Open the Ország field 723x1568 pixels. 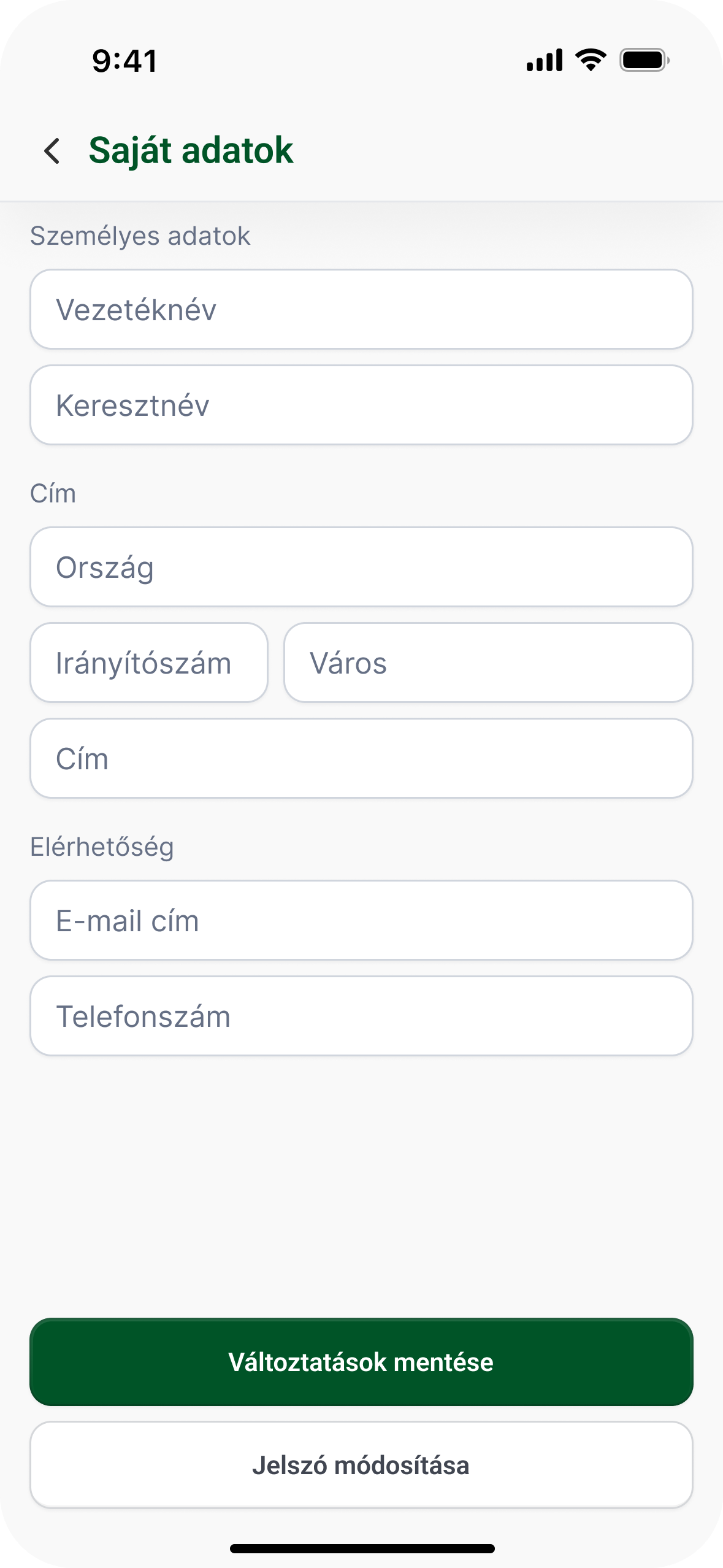361,567
